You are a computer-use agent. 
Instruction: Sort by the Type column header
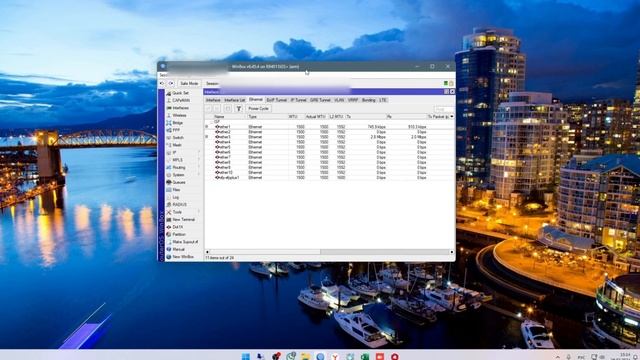(x=267, y=117)
